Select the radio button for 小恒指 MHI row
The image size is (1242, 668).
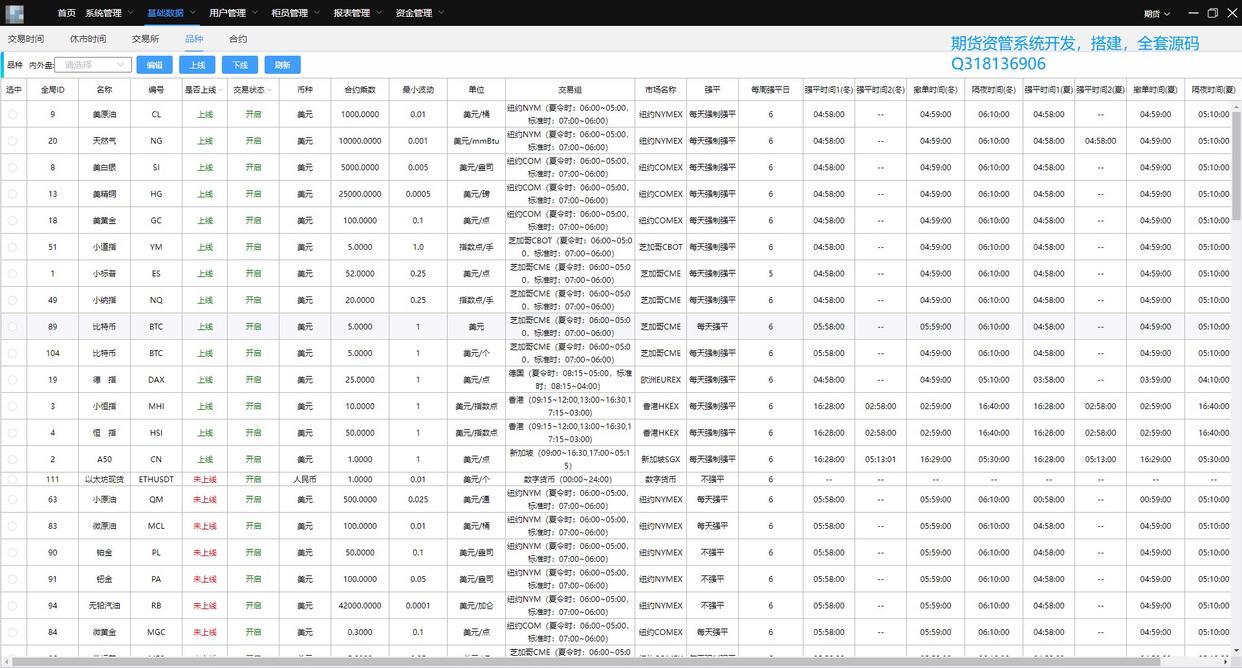(13, 406)
